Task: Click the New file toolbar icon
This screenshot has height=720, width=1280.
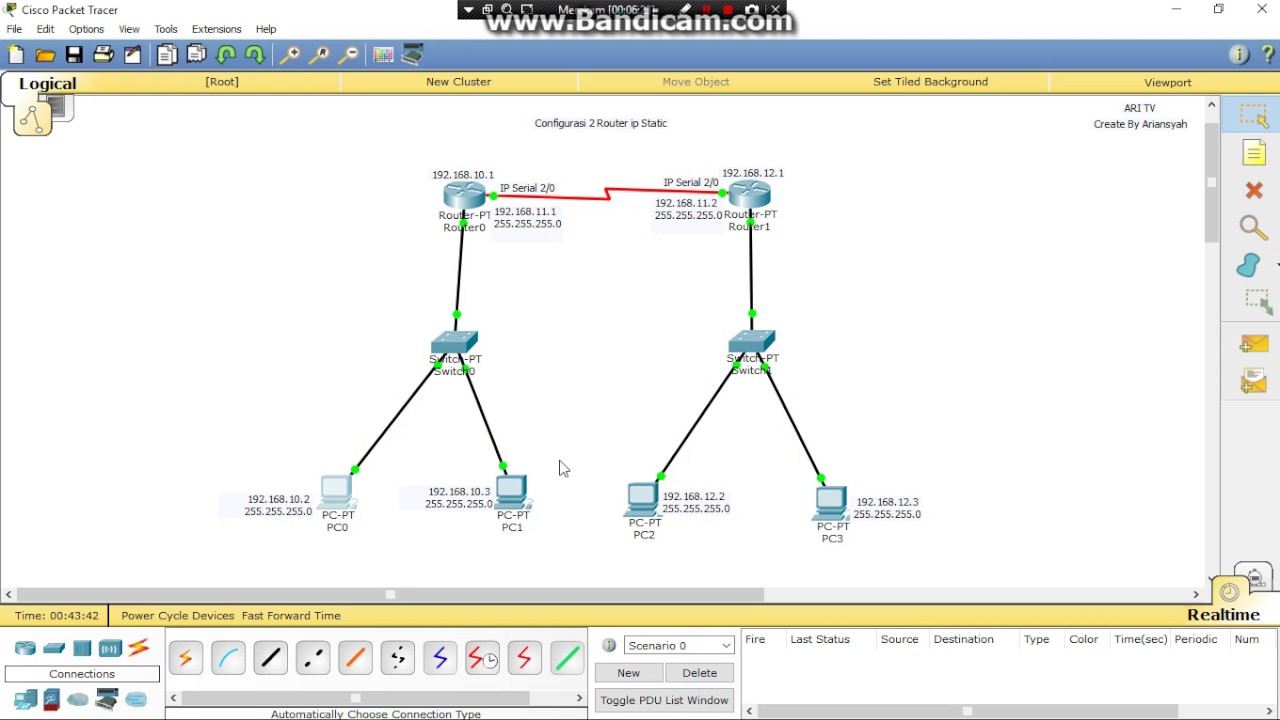Action: pyautogui.click(x=16, y=55)
